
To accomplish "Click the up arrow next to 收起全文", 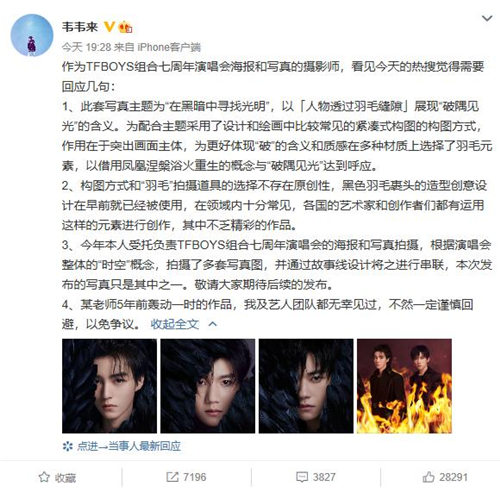I will click(x=212, y=324).
